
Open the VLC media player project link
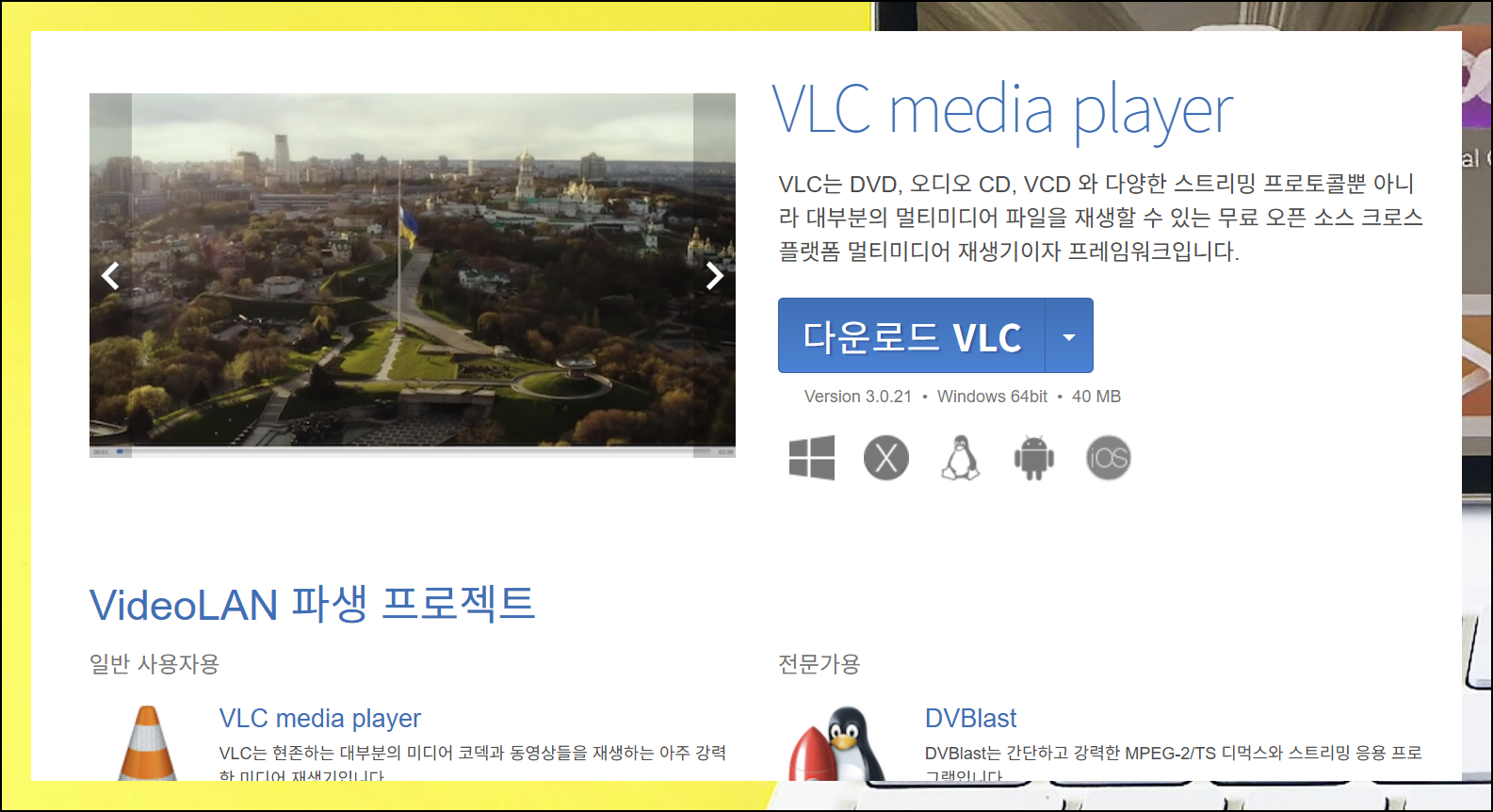[320, 719]
